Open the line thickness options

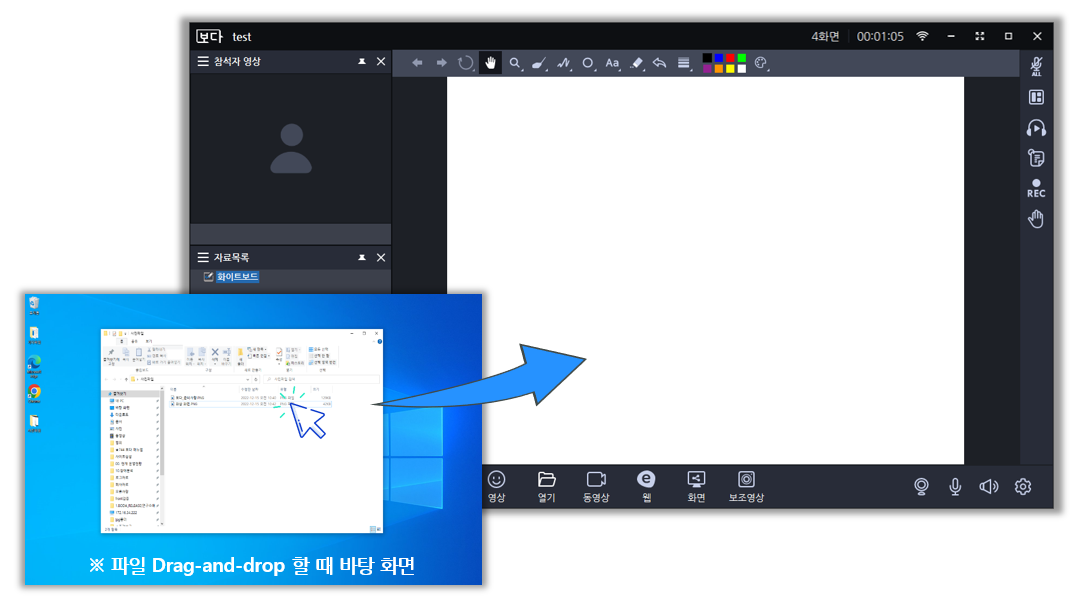(x=684, y=63)
